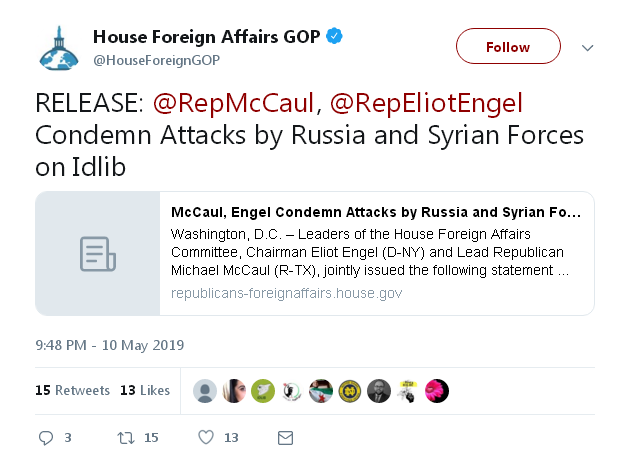Open the @HouseForeignGOP handle

click(x=156, y=60)
